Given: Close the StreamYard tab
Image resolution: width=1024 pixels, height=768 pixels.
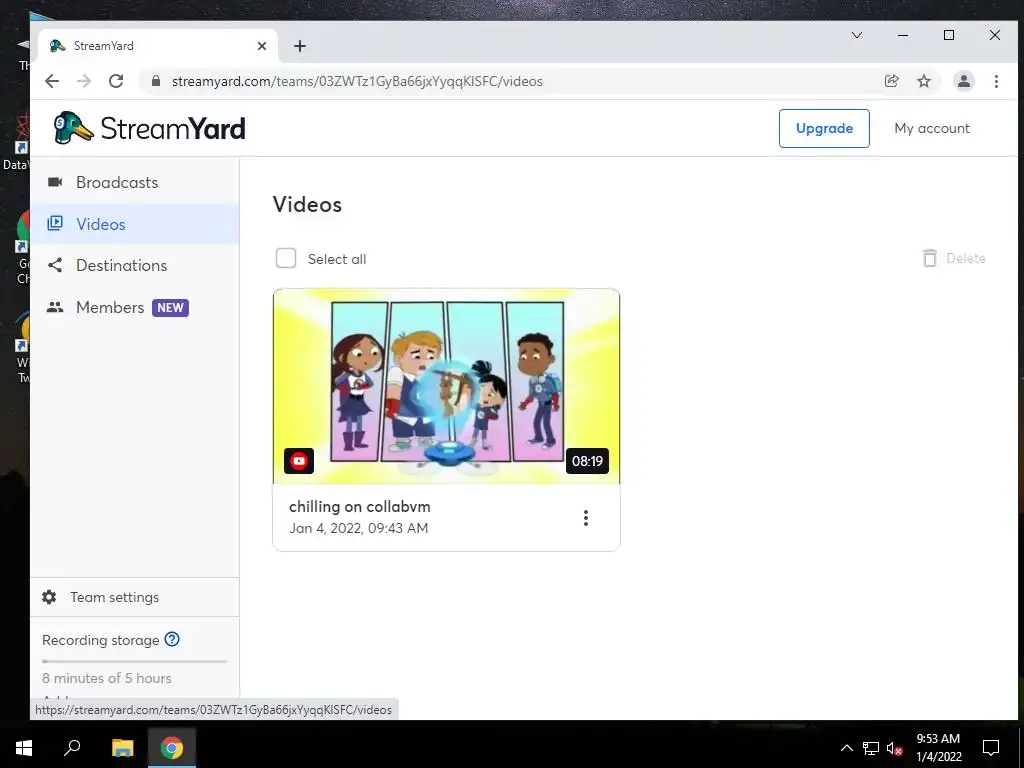Looking at the screenshot, I should (262, 46).
